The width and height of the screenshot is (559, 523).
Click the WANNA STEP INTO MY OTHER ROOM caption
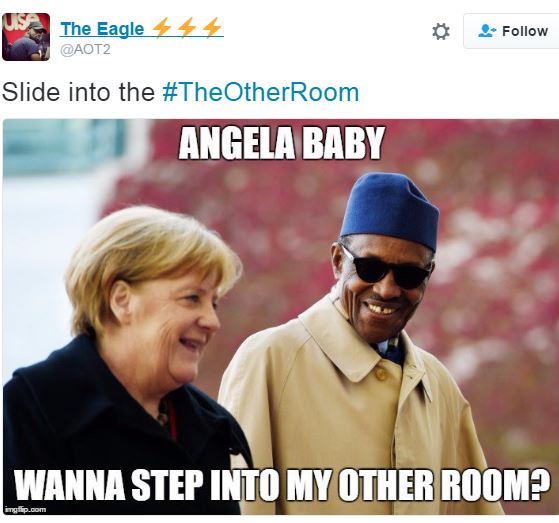(x=282, y=484)
